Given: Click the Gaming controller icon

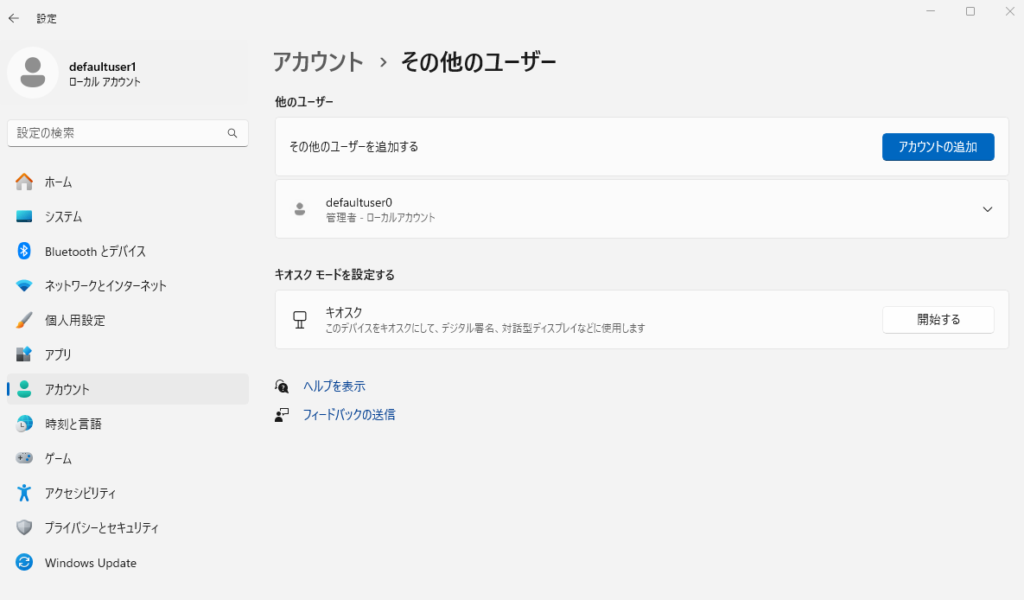Looking at the screenshot, I should pyautogui.click(x=25, y=458).
